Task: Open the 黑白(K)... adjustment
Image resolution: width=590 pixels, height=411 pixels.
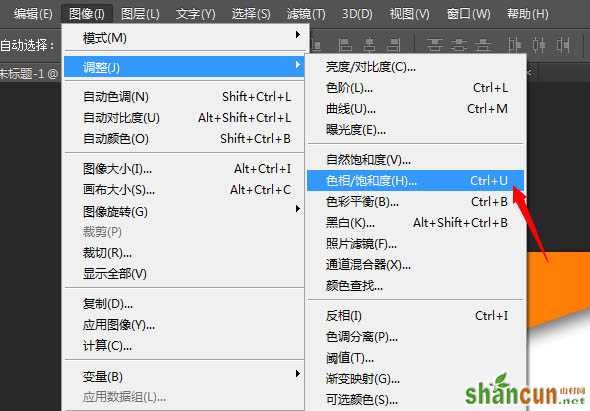Action: pyautogui.click(x=416, y=223)
